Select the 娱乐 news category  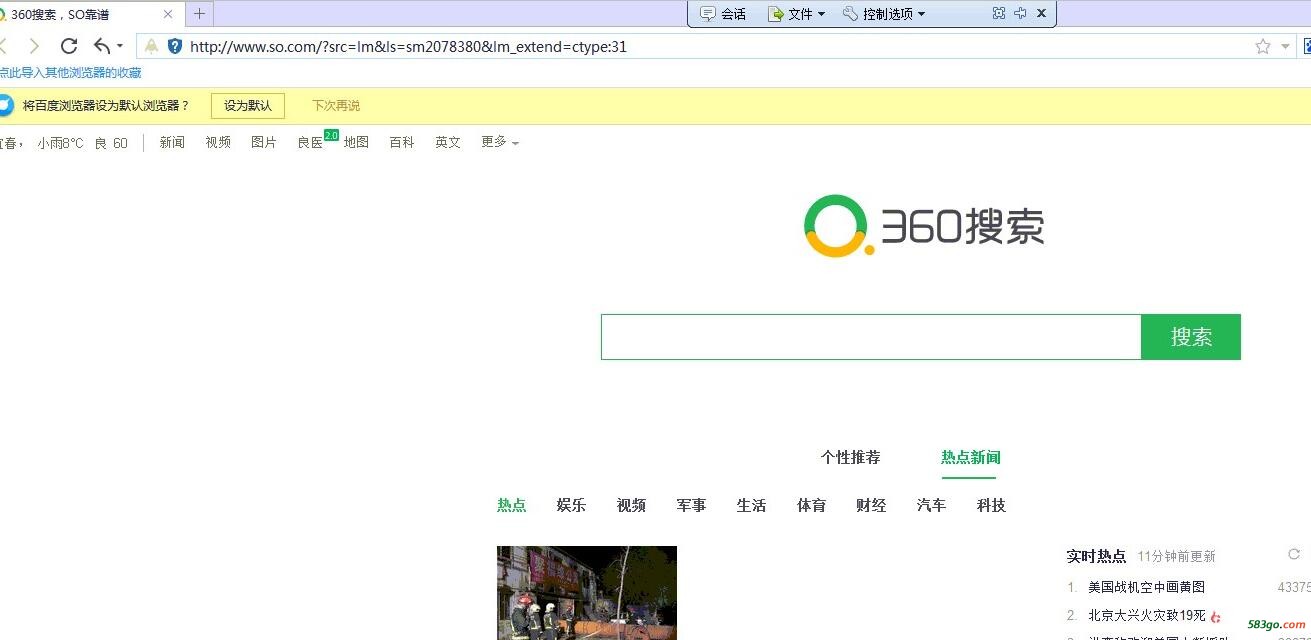[572, 506]
